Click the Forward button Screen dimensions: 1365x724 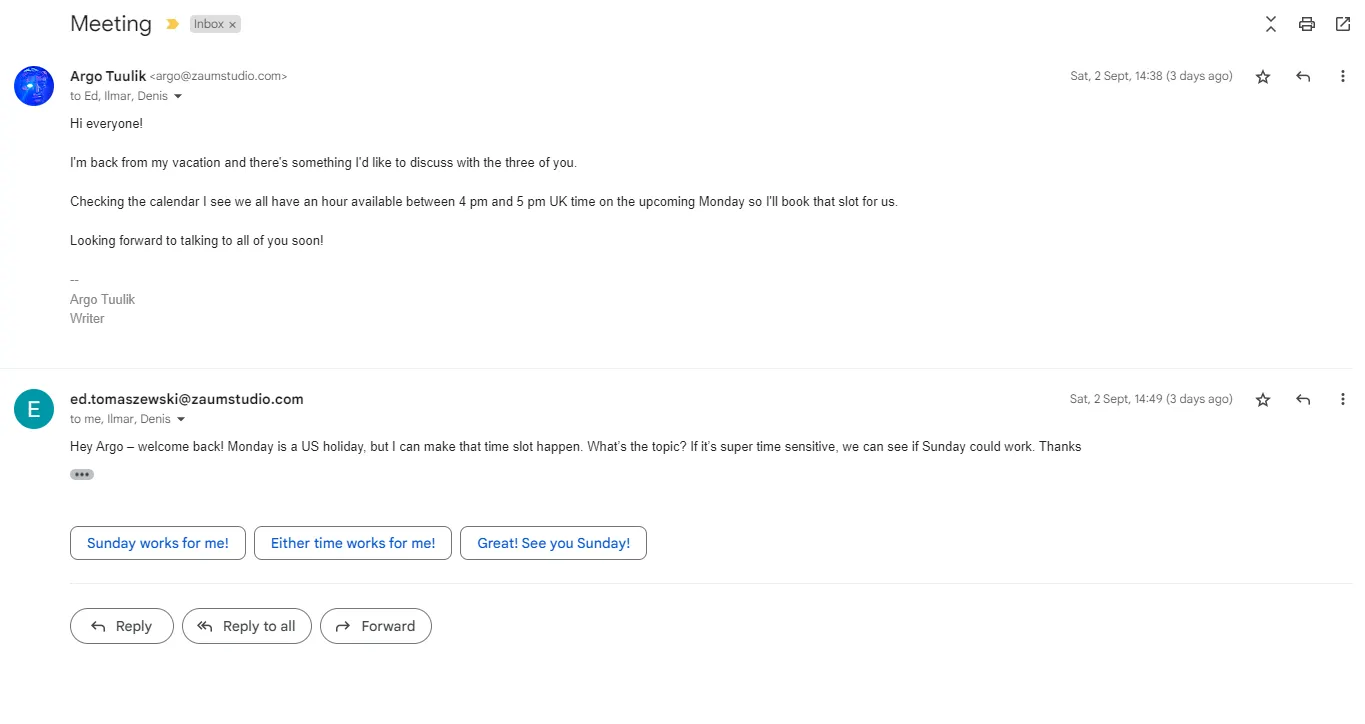375,626
